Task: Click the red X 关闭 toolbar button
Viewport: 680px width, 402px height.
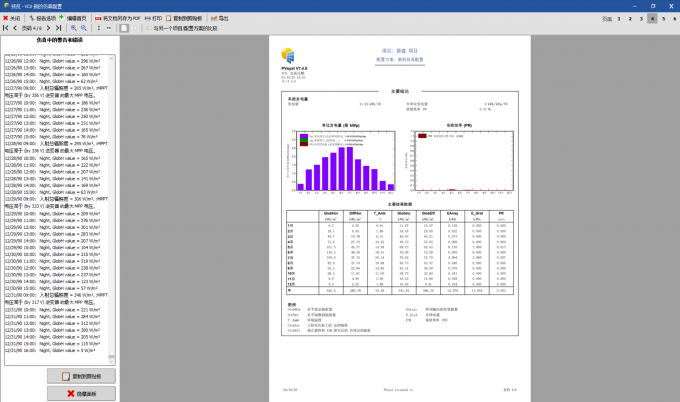Action: tap(11, 18)
